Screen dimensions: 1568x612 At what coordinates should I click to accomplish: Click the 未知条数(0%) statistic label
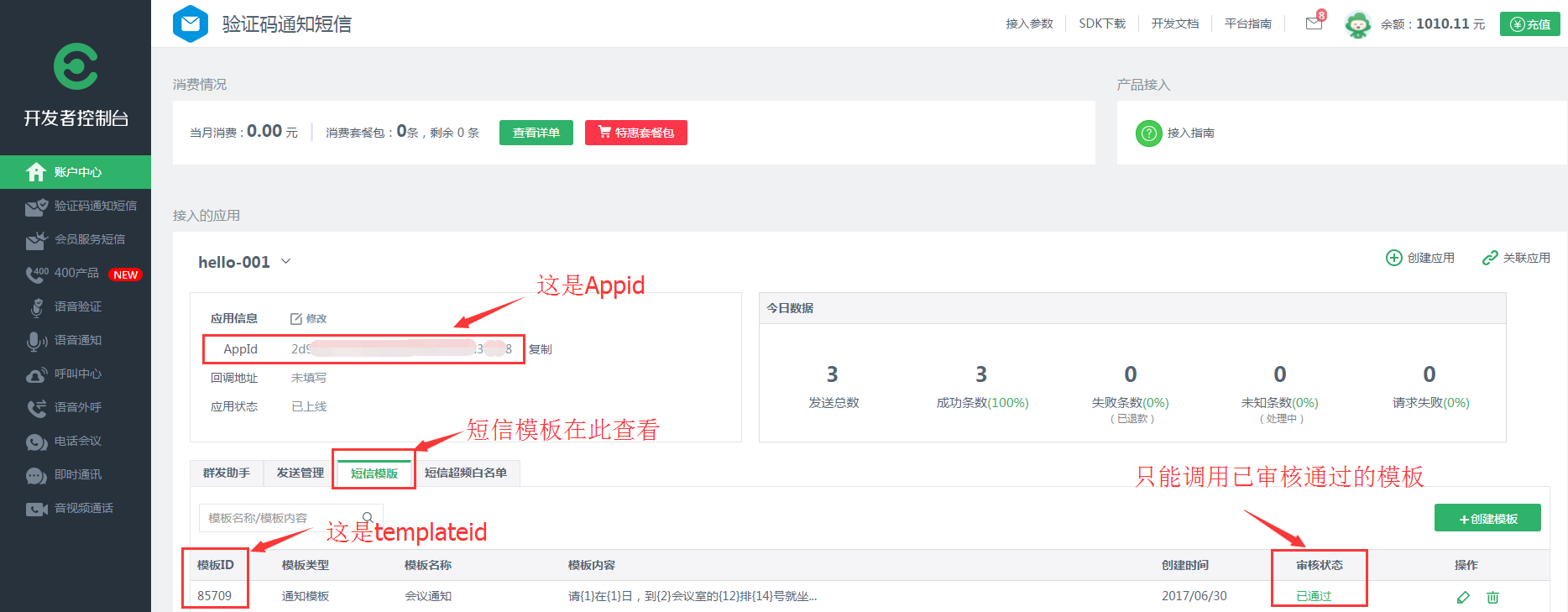coord(1279,403)
